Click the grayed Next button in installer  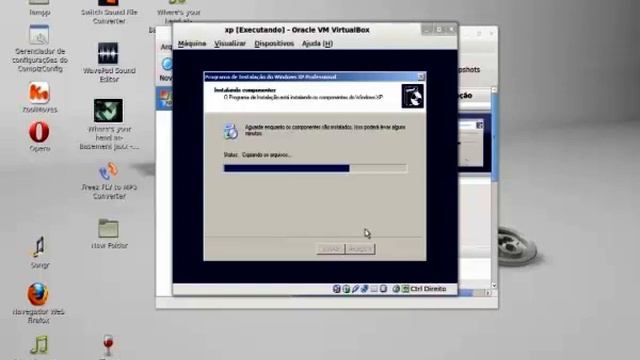click(x=360, y=249)
